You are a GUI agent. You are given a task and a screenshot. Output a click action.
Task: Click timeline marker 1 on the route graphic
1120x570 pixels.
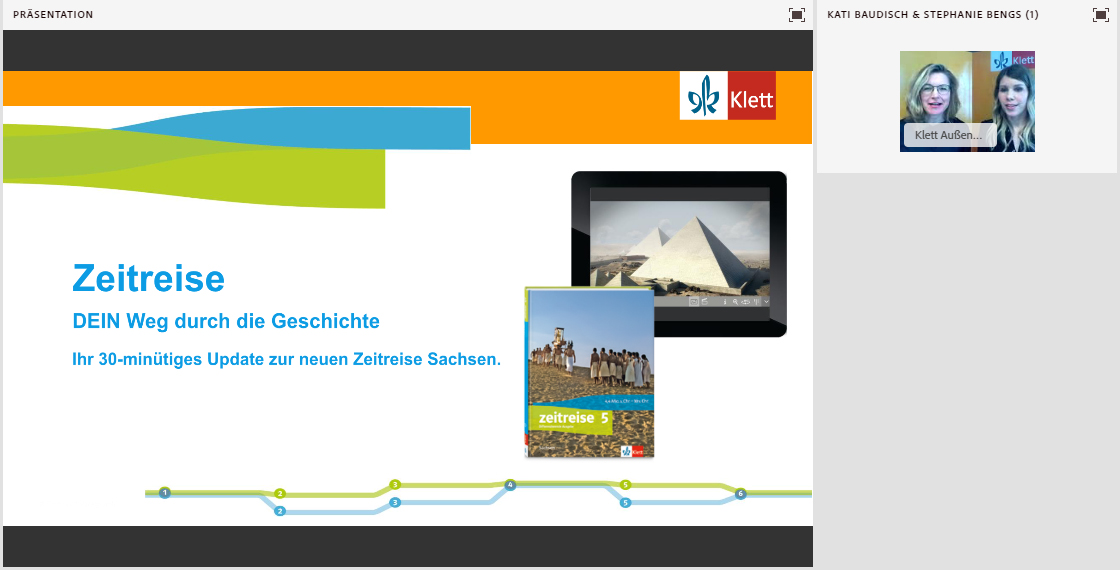[165, 493]
